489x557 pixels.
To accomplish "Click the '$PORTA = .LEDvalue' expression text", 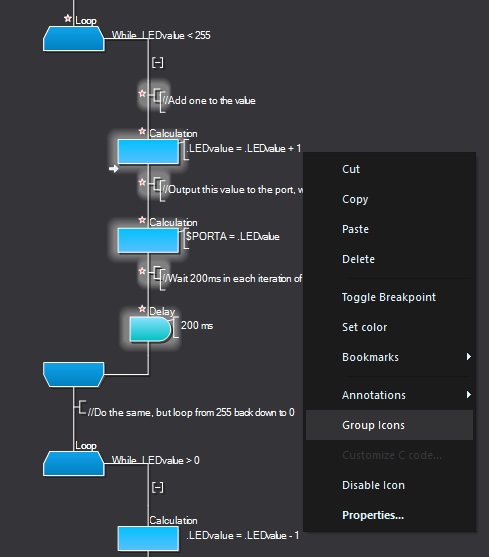I will tap(233, 236).
